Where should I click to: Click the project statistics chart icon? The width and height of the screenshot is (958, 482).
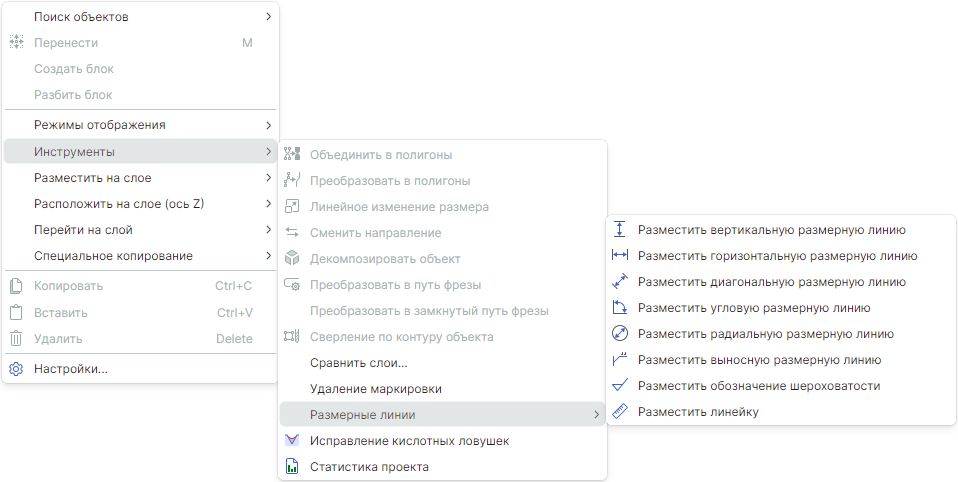[x=292, y=466]
